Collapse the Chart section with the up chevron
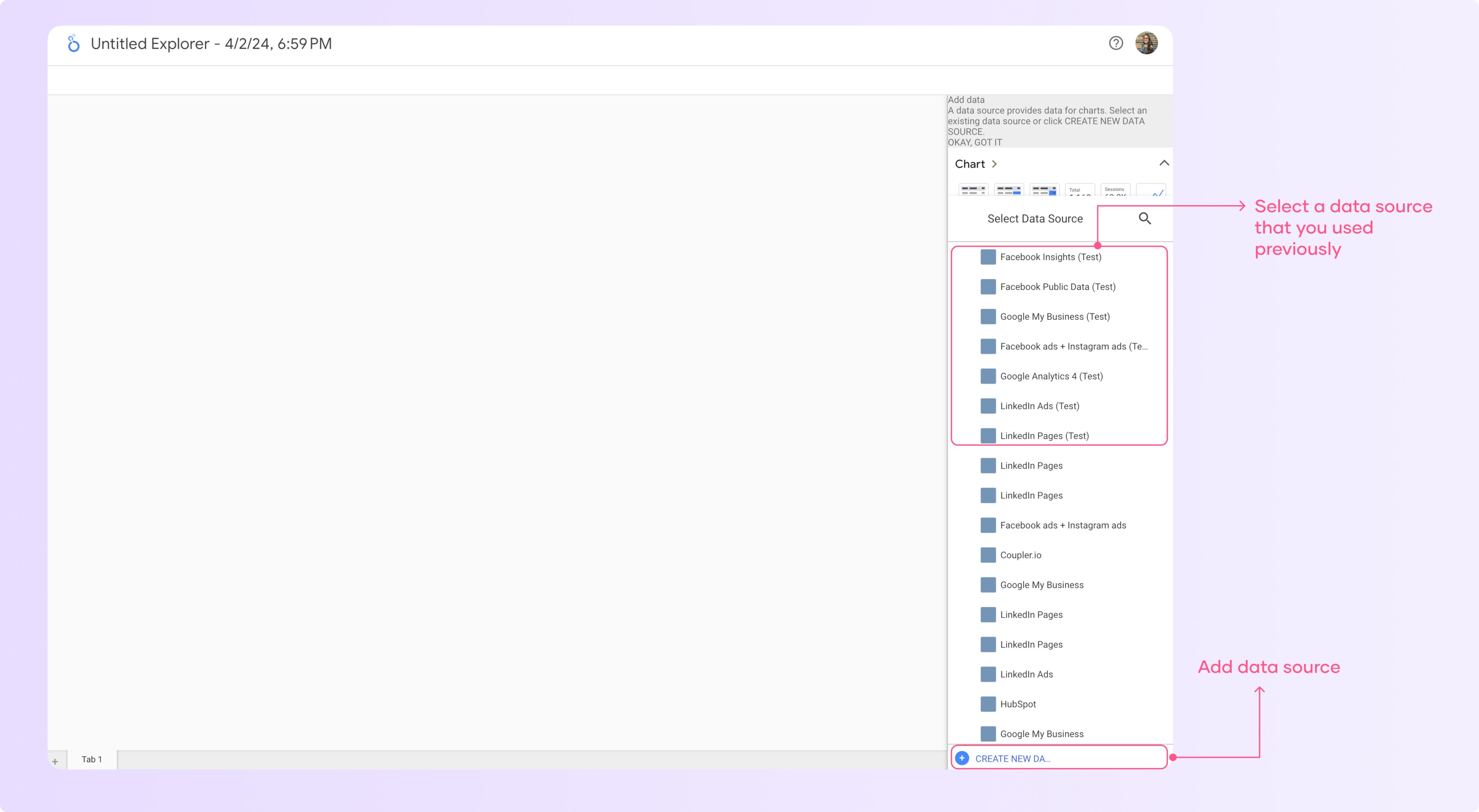The height and width of the screenshot is (812, 1479). (x=1164, y=163)
